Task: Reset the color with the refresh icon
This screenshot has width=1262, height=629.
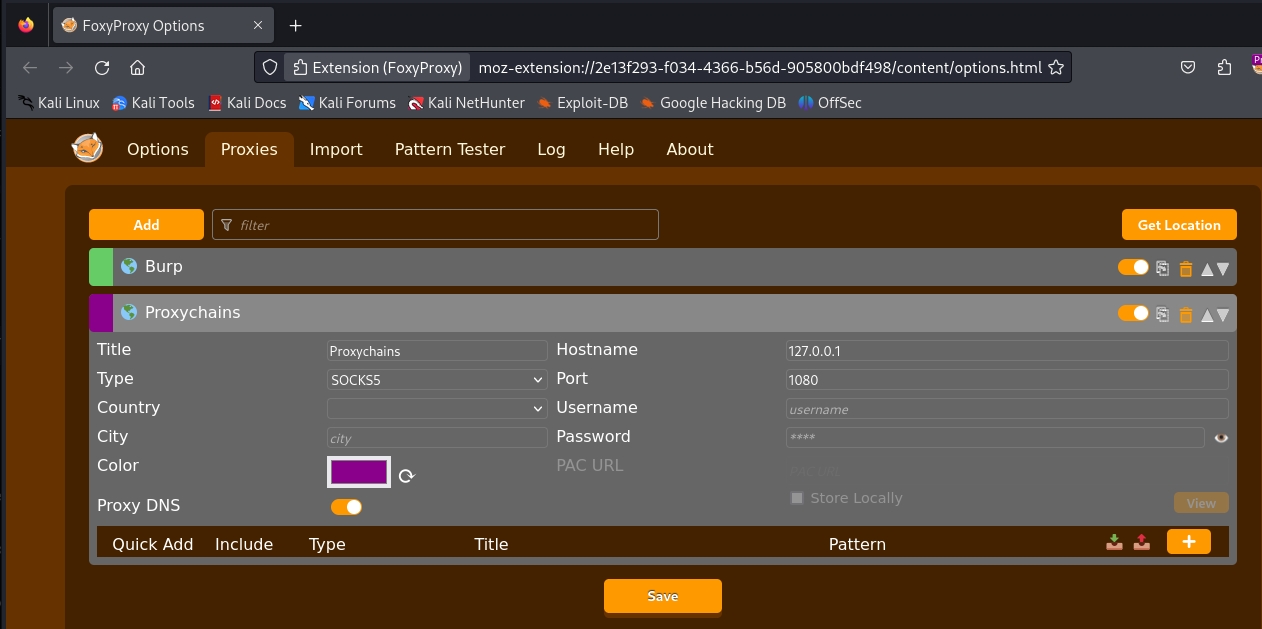Action: point(406,476)
